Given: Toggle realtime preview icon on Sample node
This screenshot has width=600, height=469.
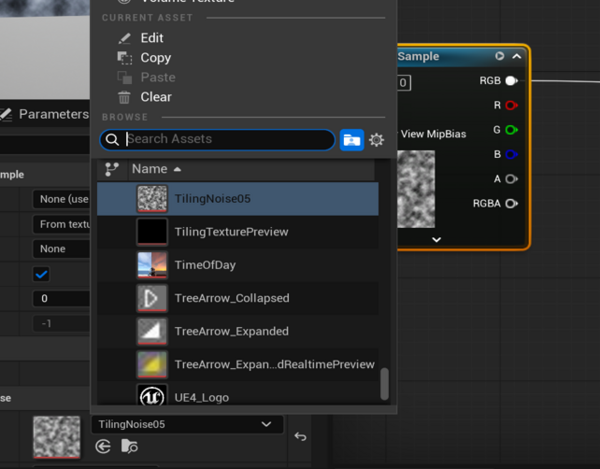Looking at the screenshot, I should pos(499,56).
